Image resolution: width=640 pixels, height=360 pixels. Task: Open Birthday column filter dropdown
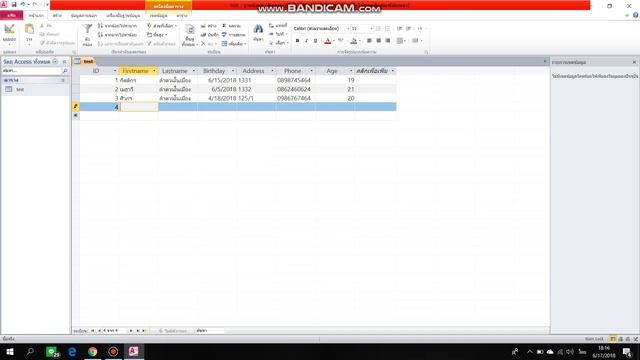pyautogui.click(x=233, y=71)
